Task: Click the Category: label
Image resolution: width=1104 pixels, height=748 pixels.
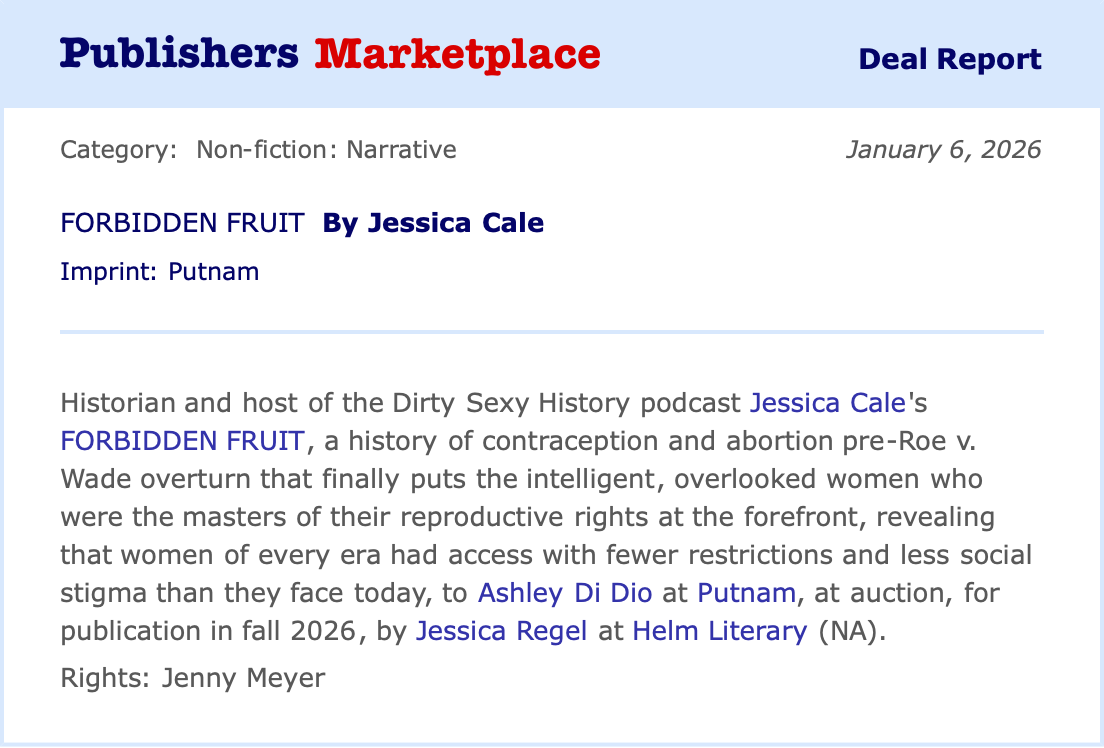Action: 119,150
